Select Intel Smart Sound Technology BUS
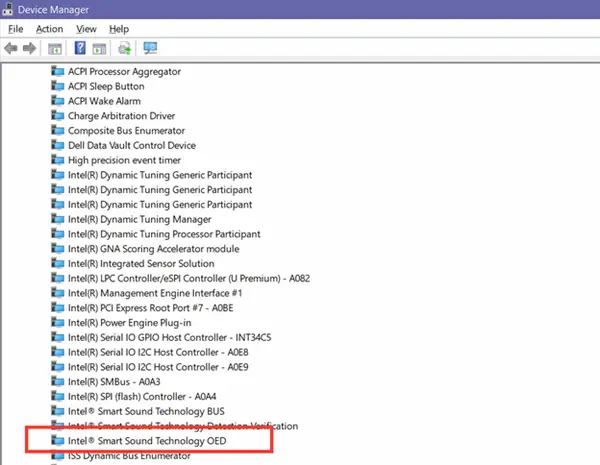This screenshot has width=600, height=465. [146, 411]
